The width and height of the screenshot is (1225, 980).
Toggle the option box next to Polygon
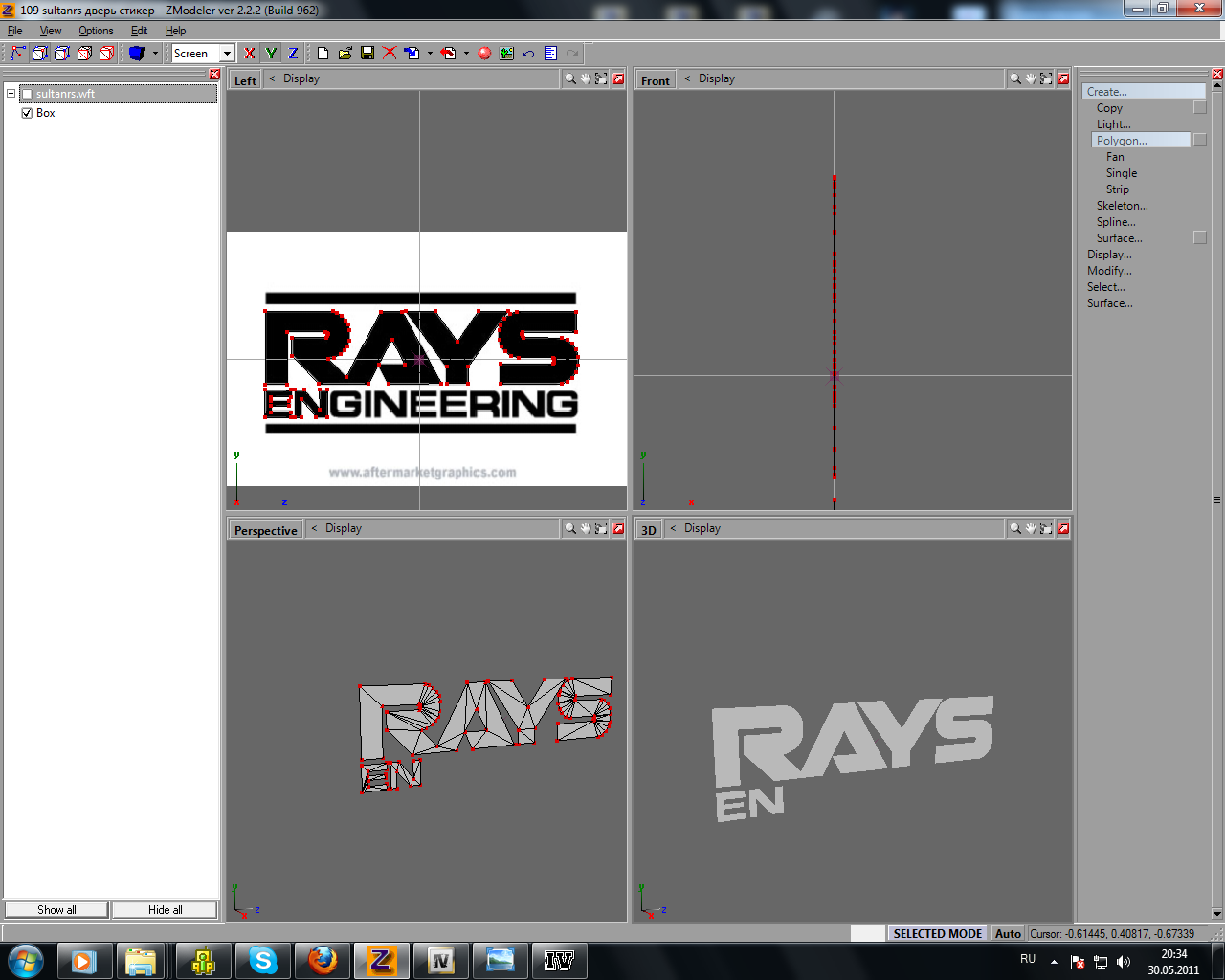[1200, 141]
